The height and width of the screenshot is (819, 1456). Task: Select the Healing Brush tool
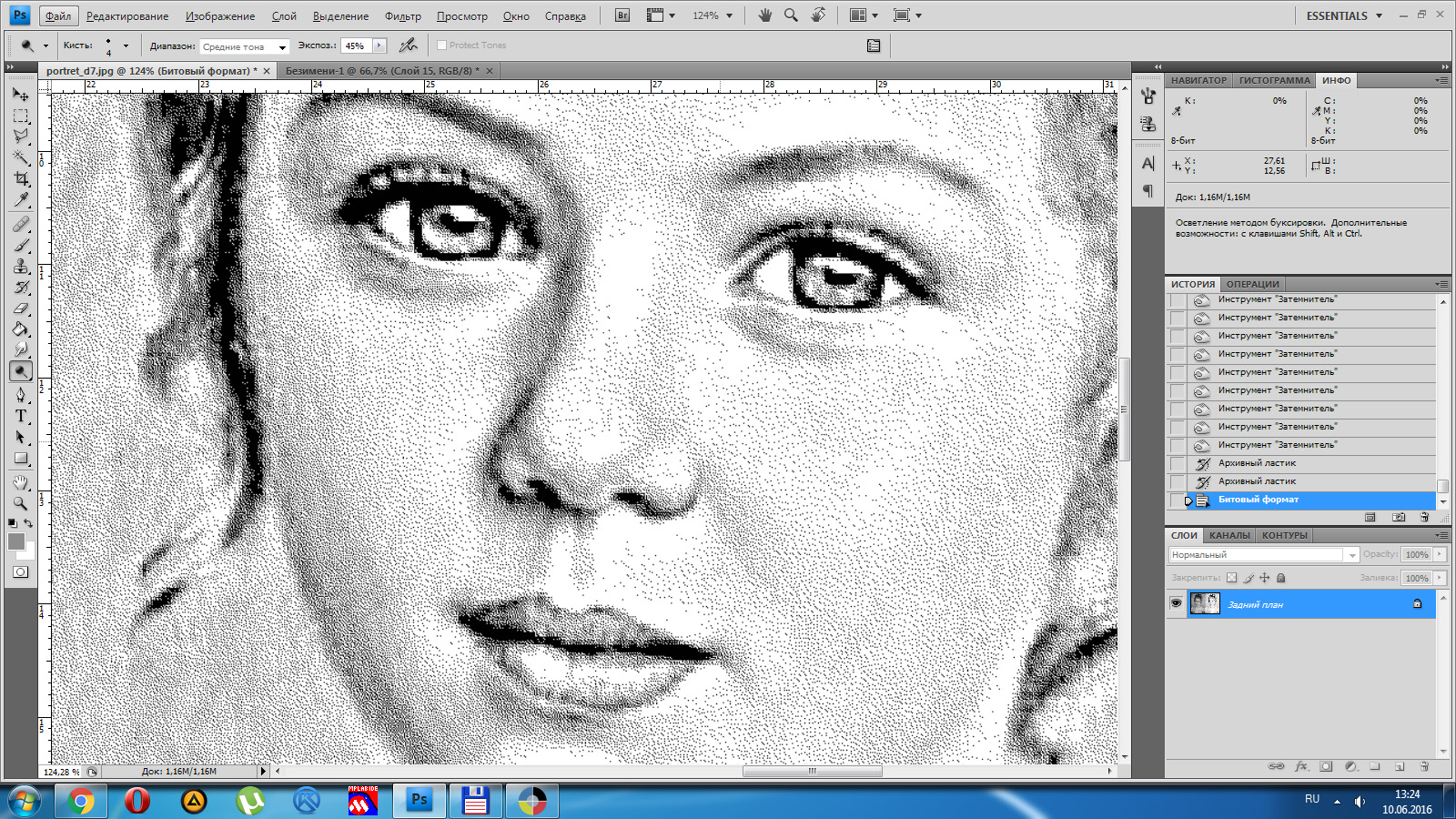20,224
